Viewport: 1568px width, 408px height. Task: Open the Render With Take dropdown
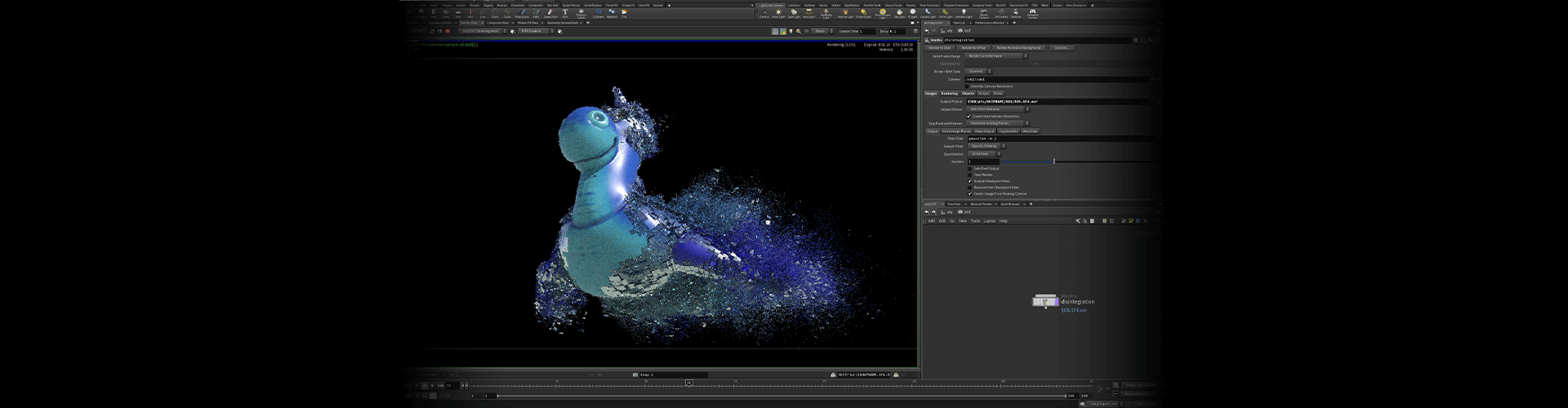tap(978, 72)
